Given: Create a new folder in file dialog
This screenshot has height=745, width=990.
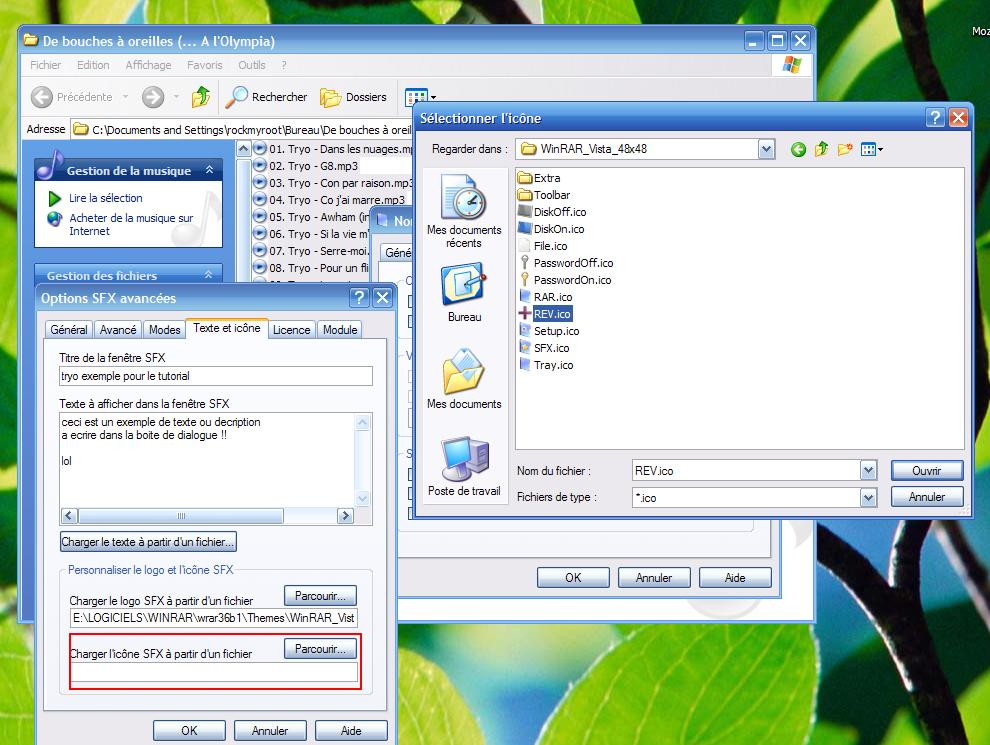Looking at the screenshot, I should point(845,150).
